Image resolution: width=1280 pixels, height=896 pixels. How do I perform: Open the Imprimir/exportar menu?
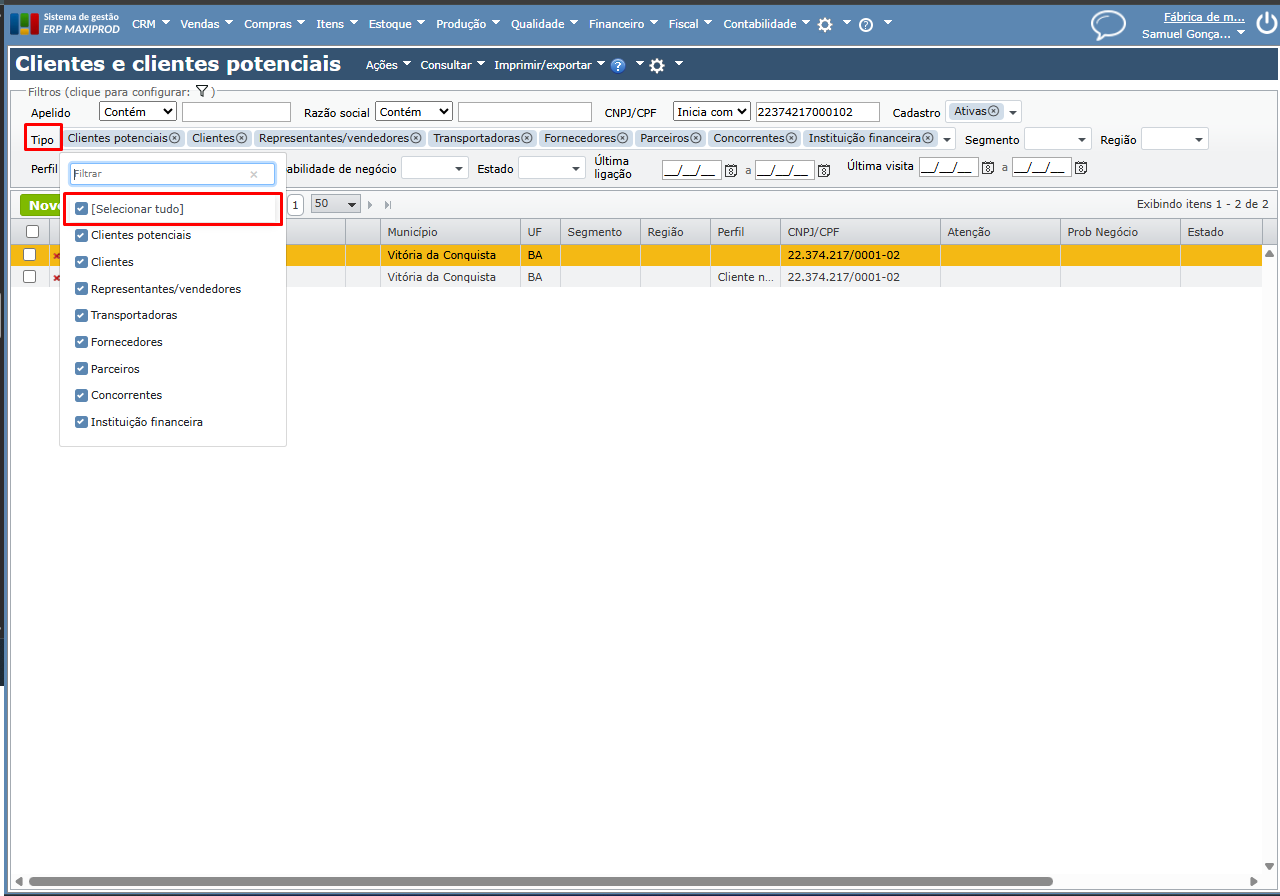pos(550,65)
